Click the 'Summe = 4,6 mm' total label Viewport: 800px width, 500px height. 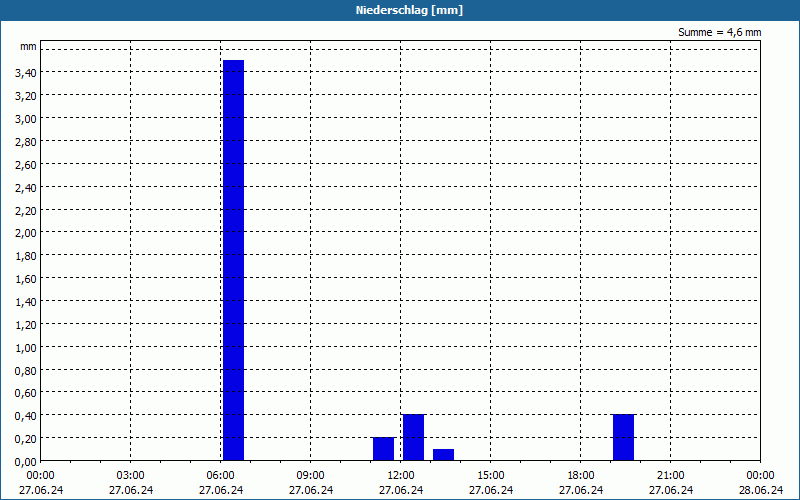pos(719,32)
